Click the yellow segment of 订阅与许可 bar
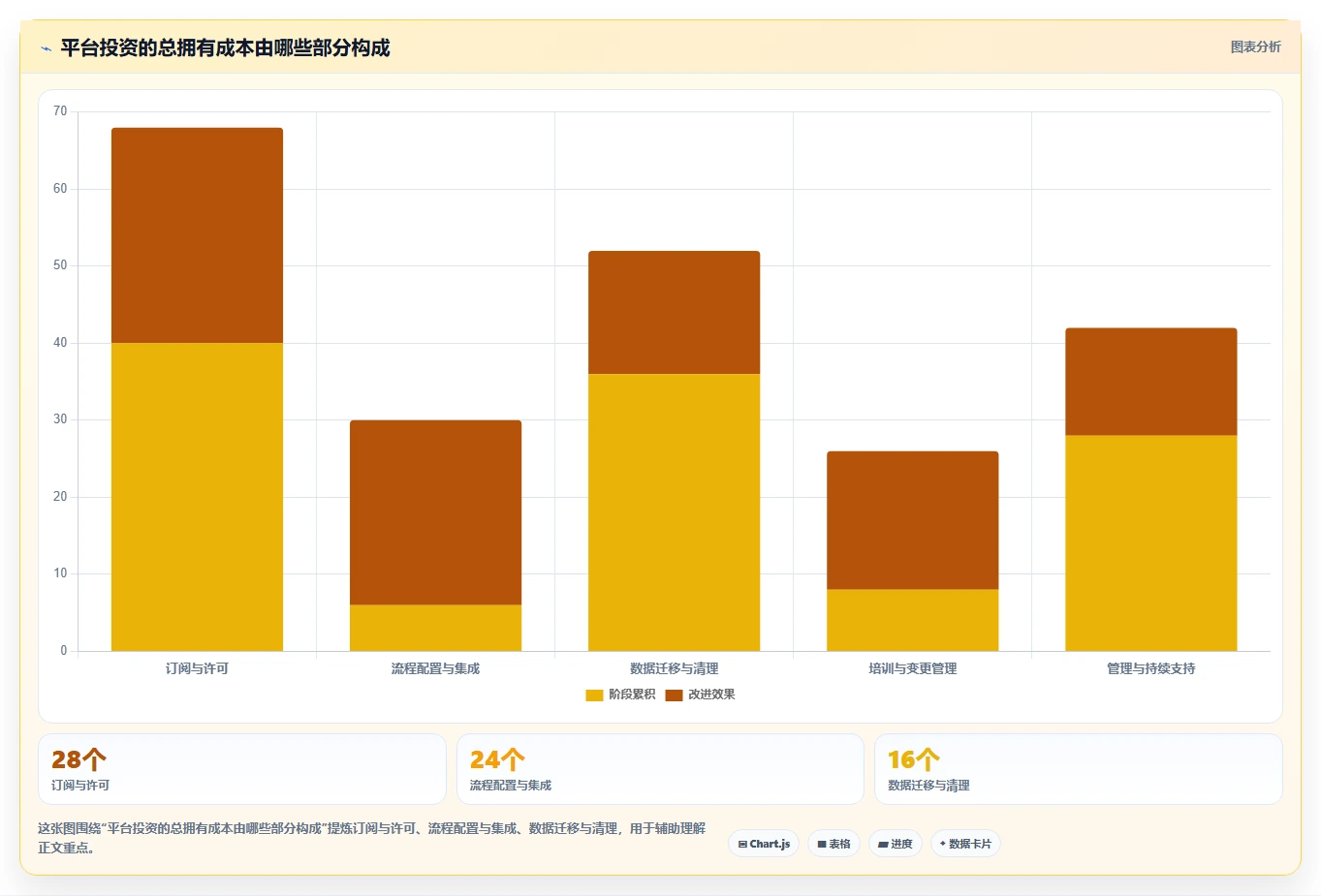The width and height of the screenshot is (1321, 896). [x=197, y=497]
